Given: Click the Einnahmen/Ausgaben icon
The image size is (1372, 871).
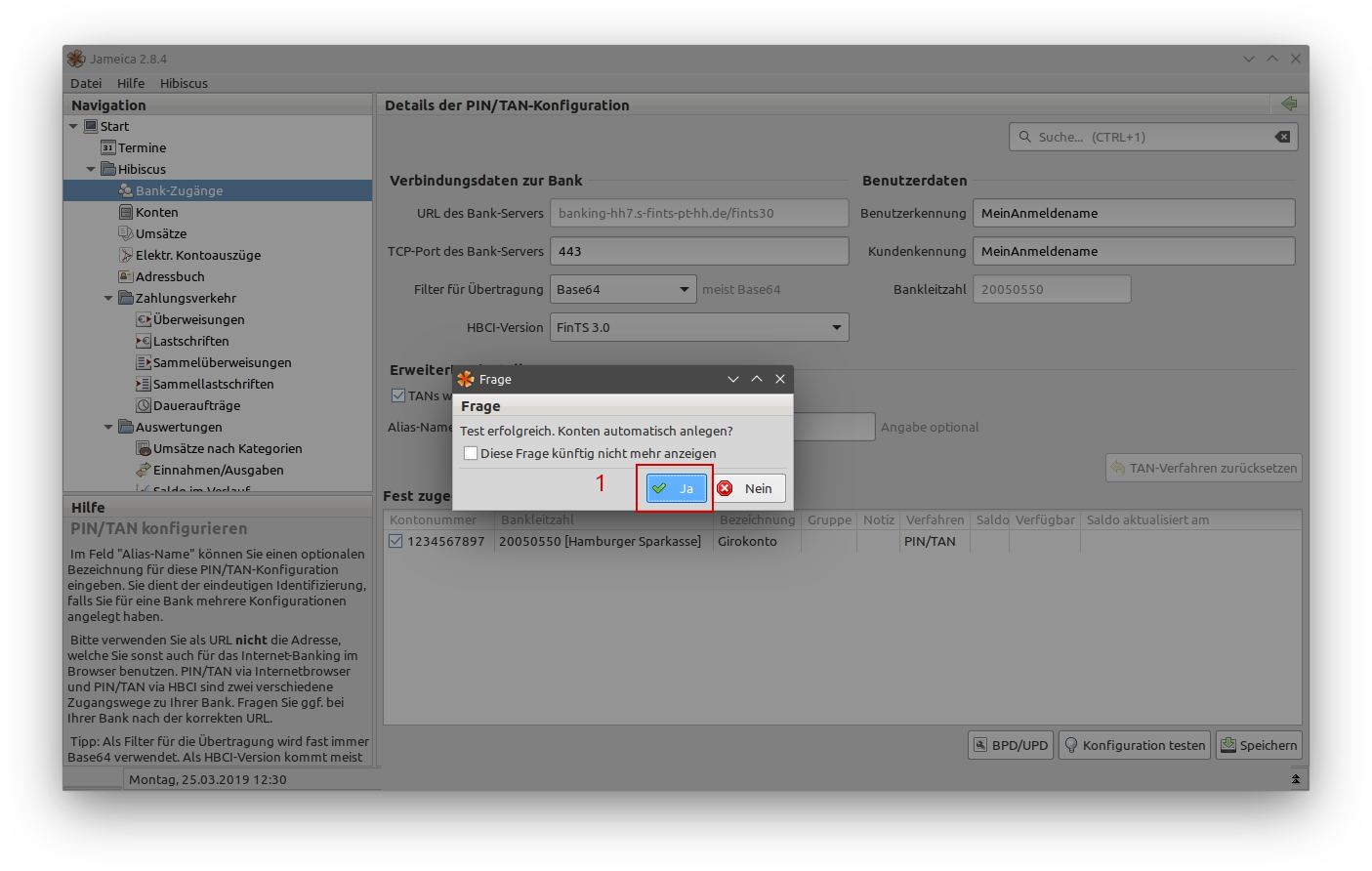Looking at the screenshot, I should click(x=144, y=470).
